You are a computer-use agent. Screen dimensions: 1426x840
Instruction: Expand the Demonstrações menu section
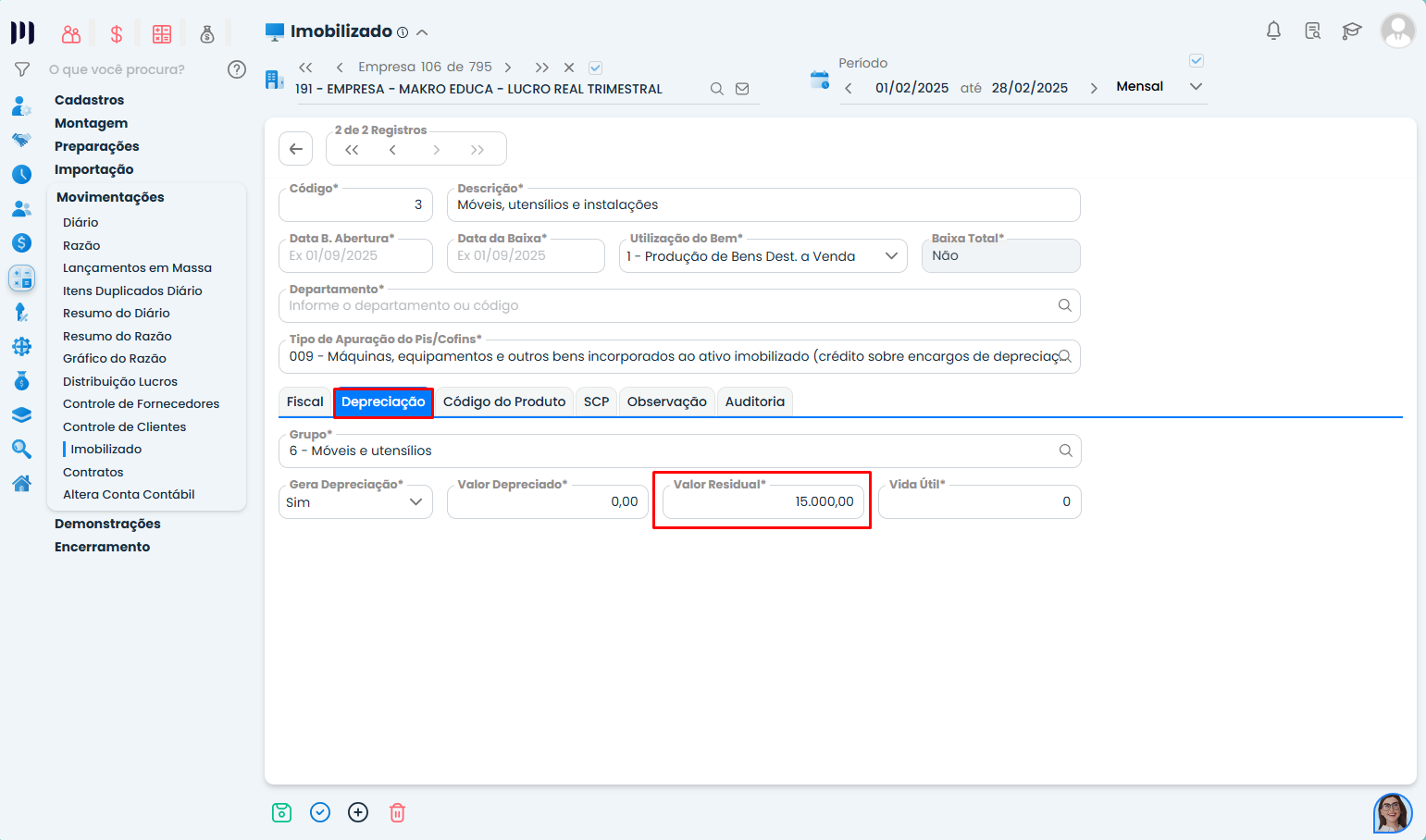tap(107, 524)
